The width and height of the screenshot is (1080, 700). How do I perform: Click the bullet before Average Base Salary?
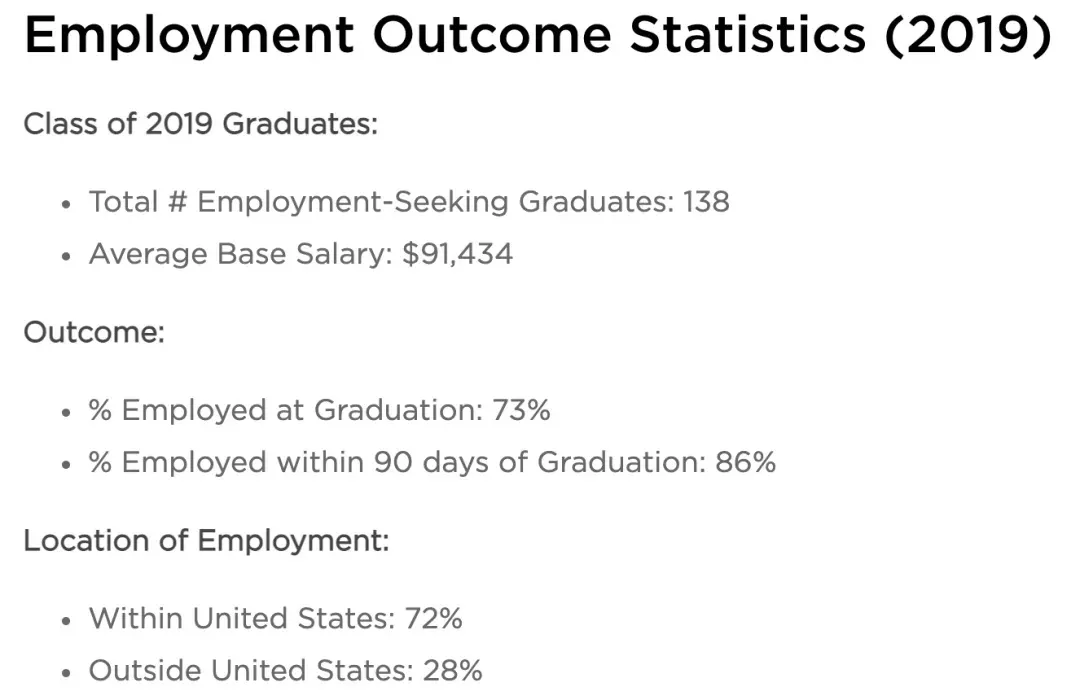[x=66, y=256]
